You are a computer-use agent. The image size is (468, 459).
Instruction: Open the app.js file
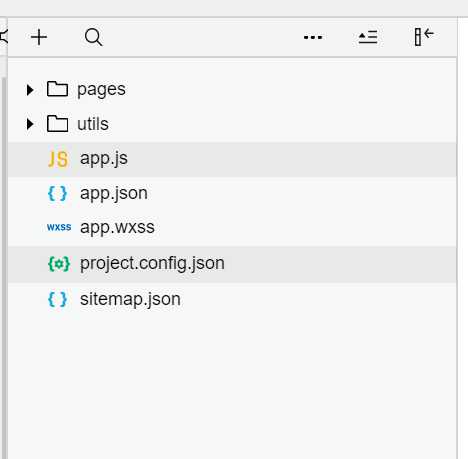point(232,159)
